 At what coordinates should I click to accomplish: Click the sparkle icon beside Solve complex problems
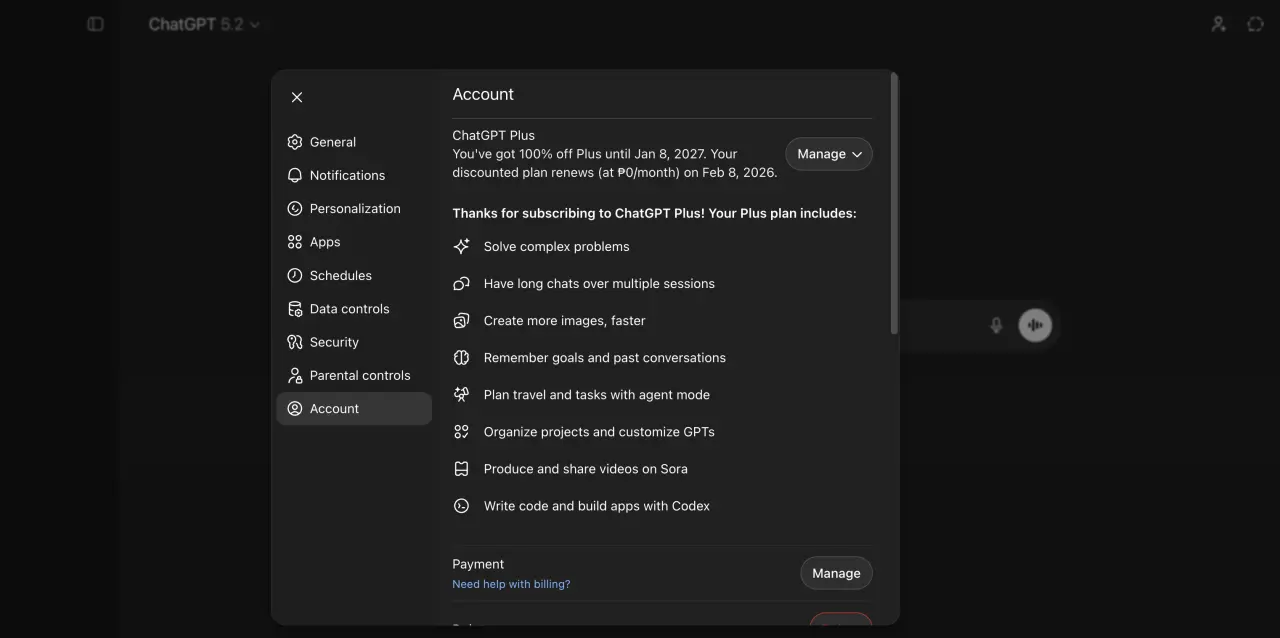click(461, 246)
